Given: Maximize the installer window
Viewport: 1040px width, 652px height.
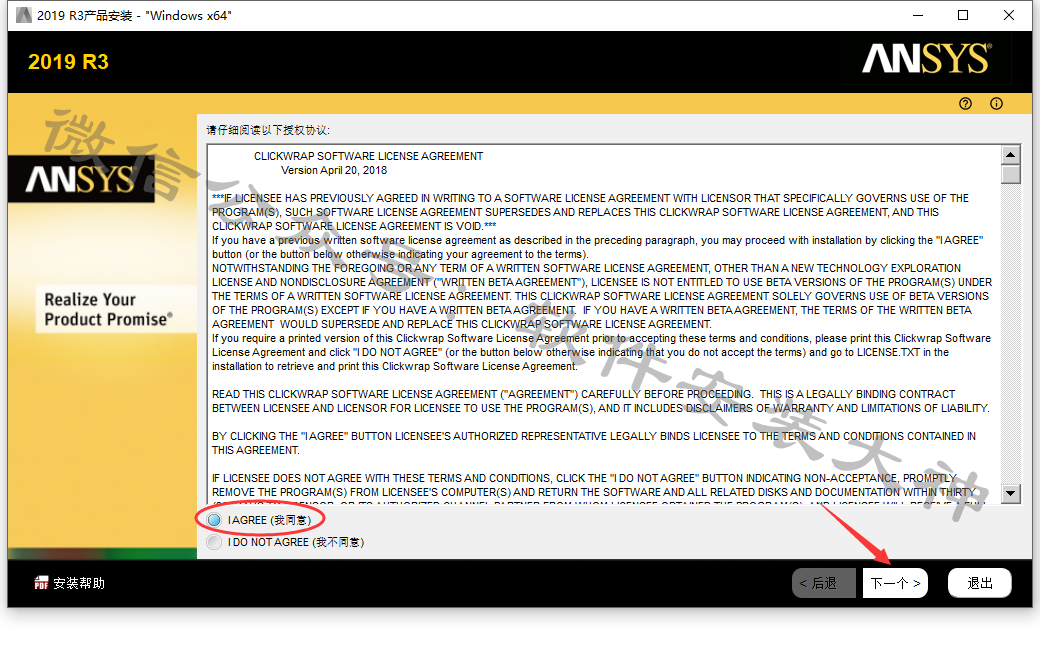Looking at the screenshot, I should coord(963,15).
